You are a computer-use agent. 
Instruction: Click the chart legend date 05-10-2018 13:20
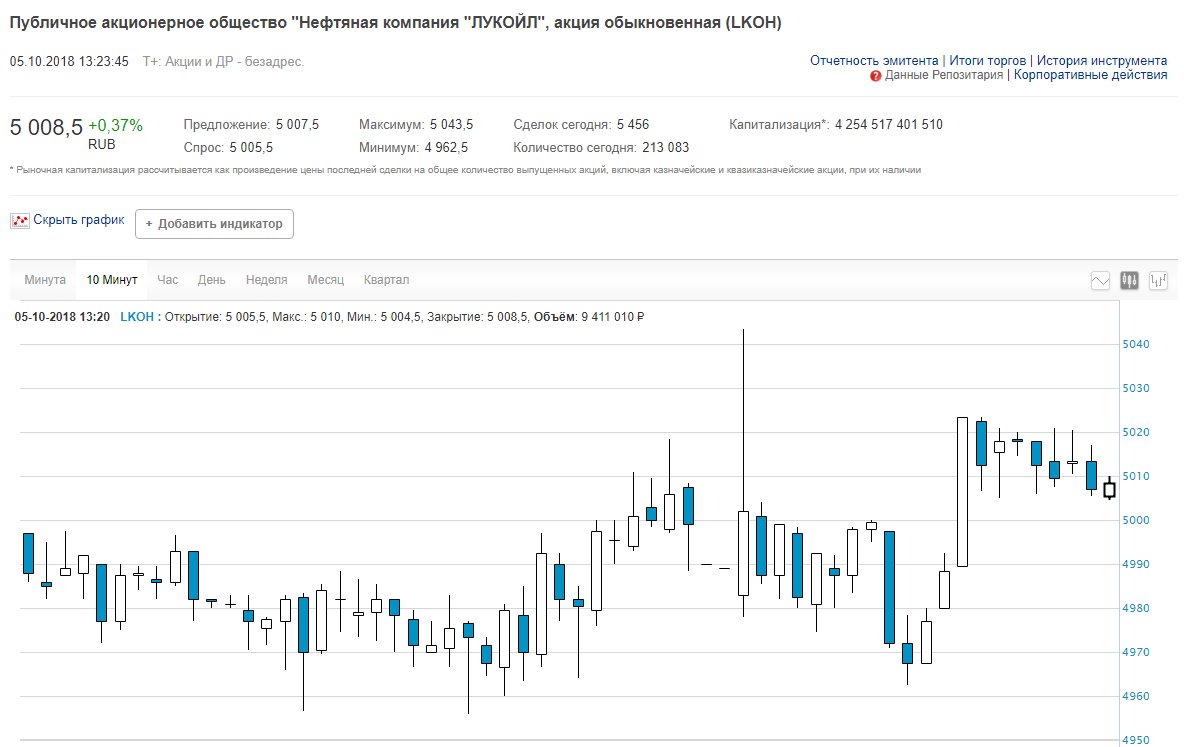62,316
